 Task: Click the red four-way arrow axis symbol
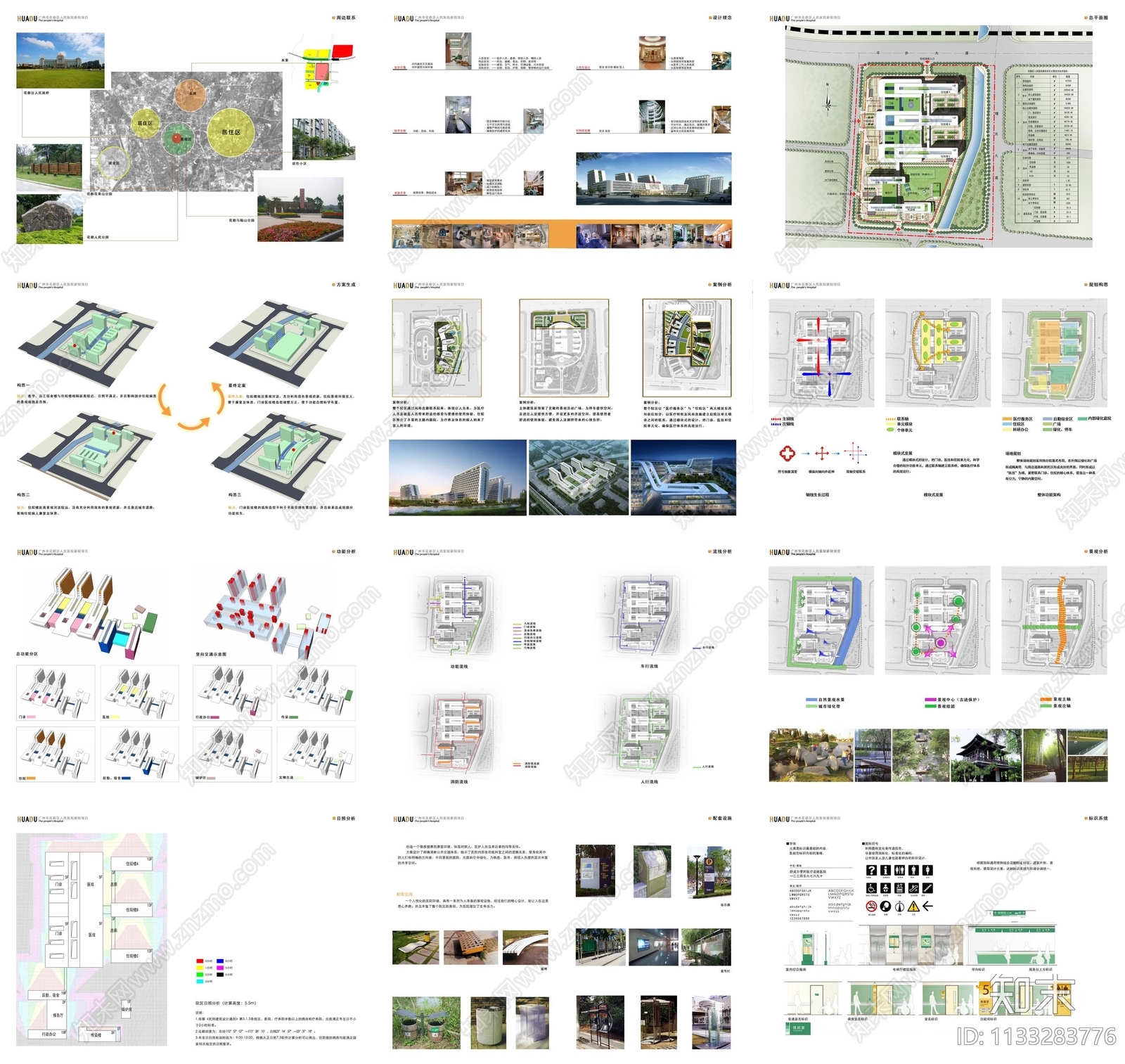pos(822,454)
